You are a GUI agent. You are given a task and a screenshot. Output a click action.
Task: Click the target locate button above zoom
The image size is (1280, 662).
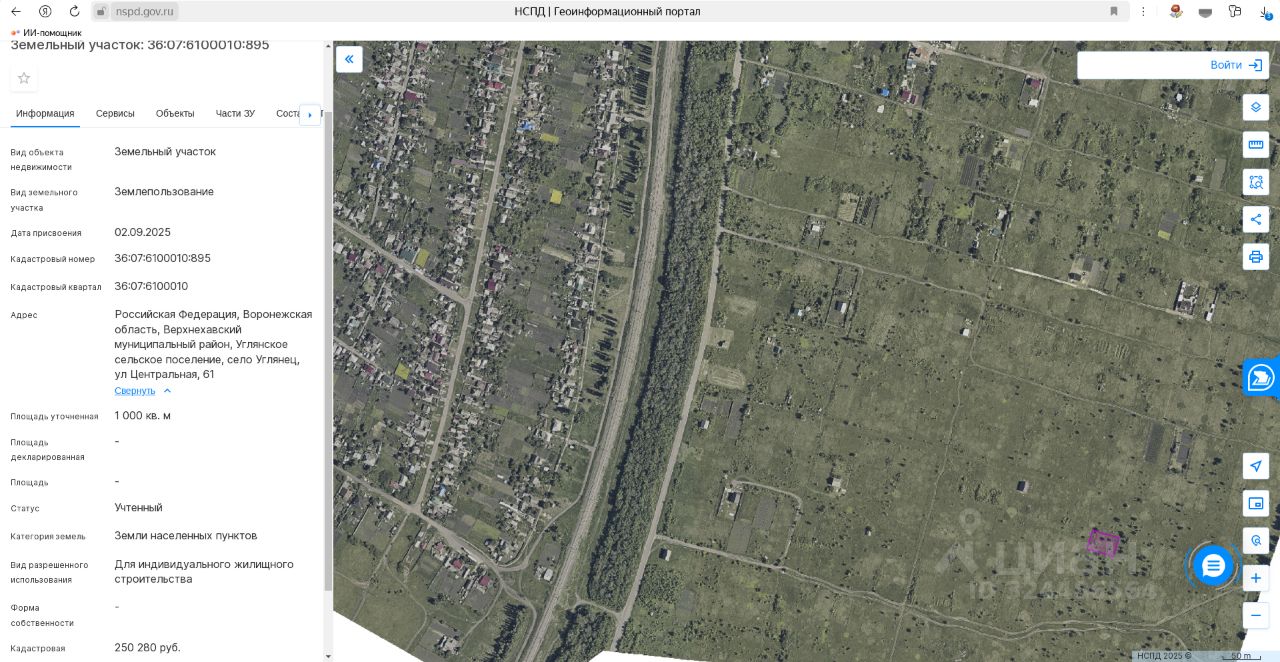pos(1256,540)
